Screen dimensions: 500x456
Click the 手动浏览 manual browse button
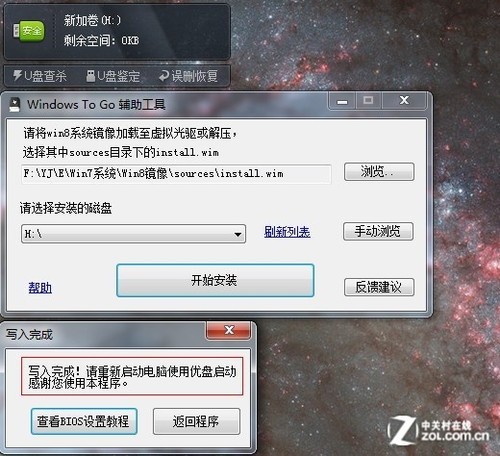[x=378, y=231]
